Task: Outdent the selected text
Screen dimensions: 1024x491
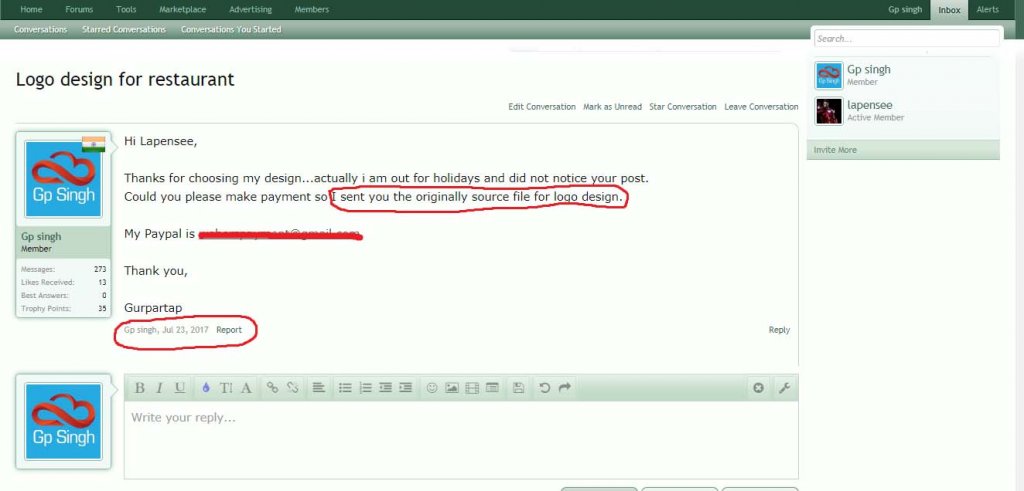Action: tap(385, 388)
